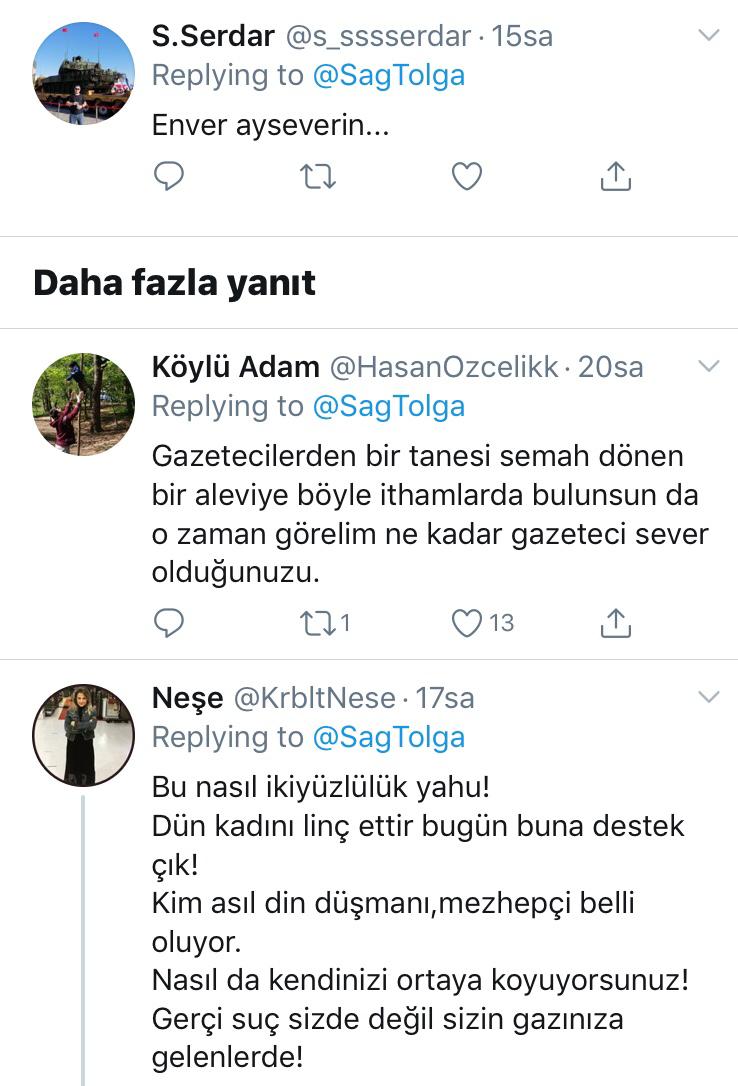Open the S.Serdar display name

click(213, 36)
